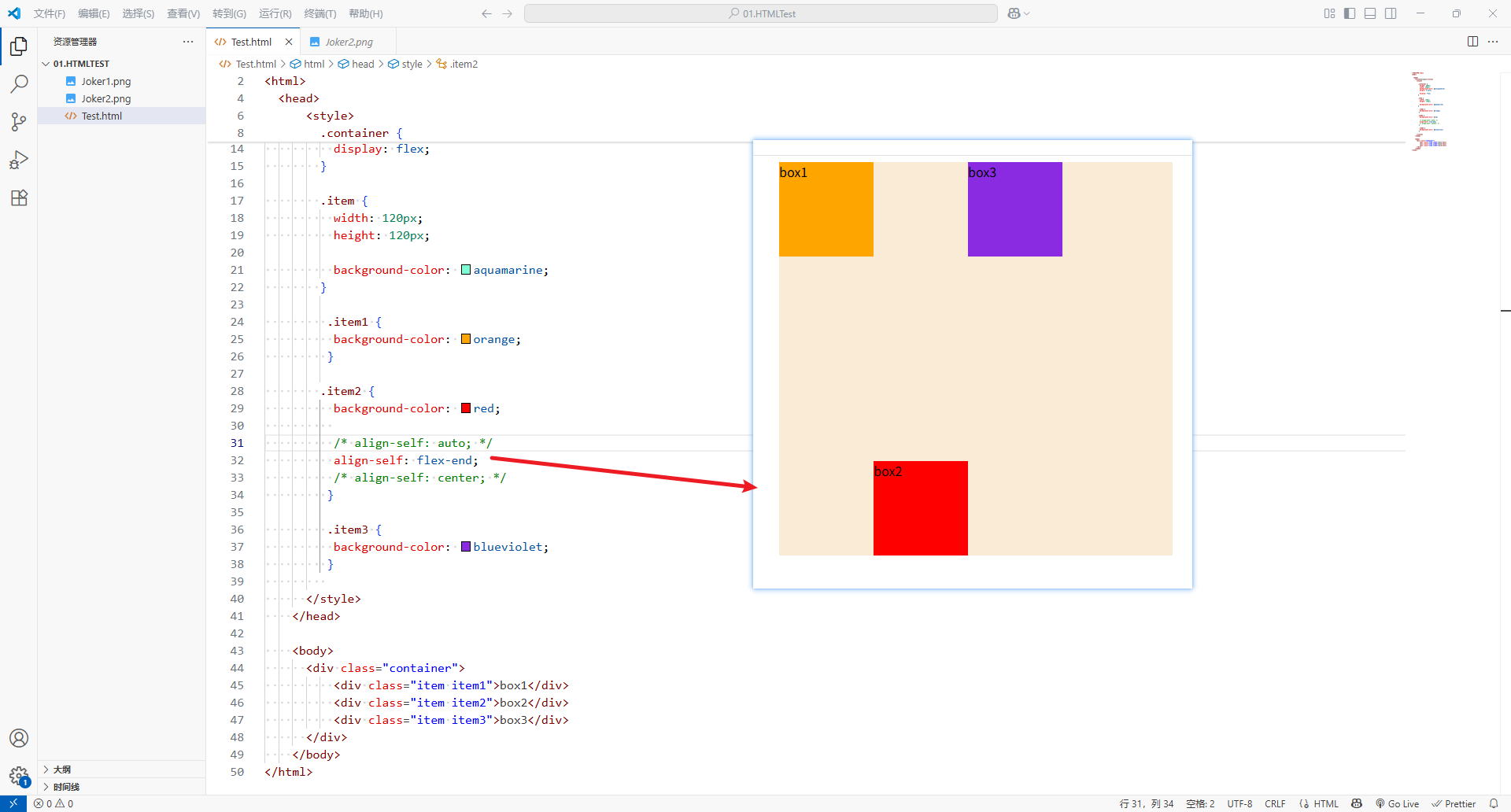Viewport: 1511px width, 812px height.
Task: Click the html breadcrumb segment
Action: [308, 64]
